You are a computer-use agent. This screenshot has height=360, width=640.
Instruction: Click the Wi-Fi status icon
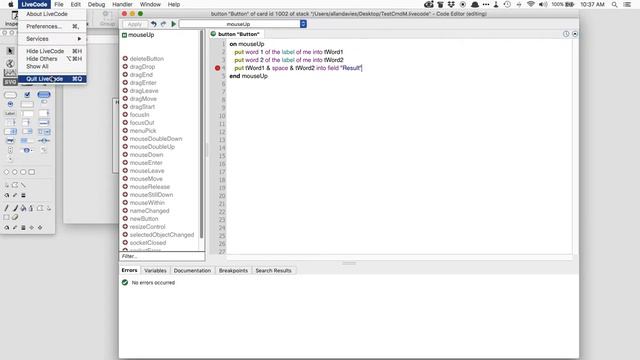tap(531, 4)
